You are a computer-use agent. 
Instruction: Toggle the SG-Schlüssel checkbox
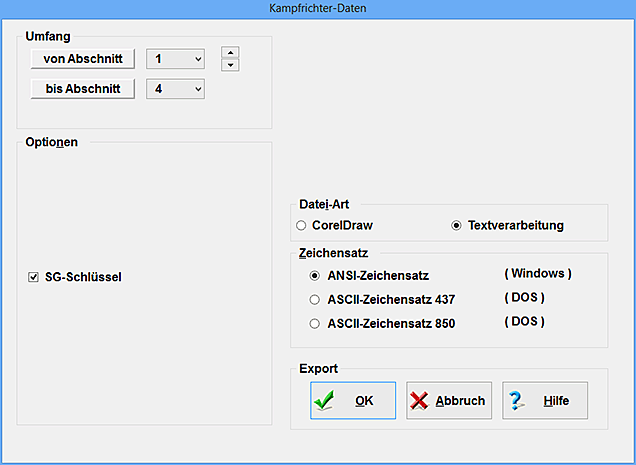point(34,277)
